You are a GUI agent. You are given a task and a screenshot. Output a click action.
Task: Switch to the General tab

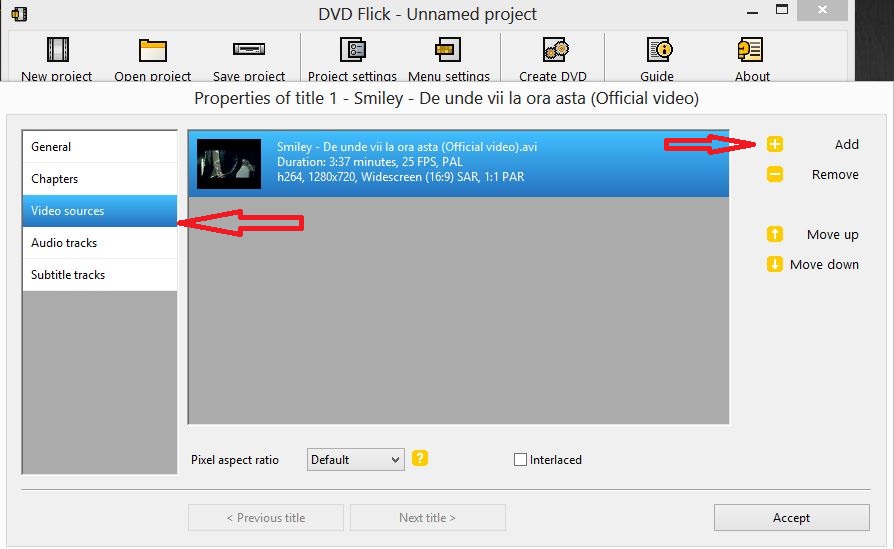pos(99,147)
